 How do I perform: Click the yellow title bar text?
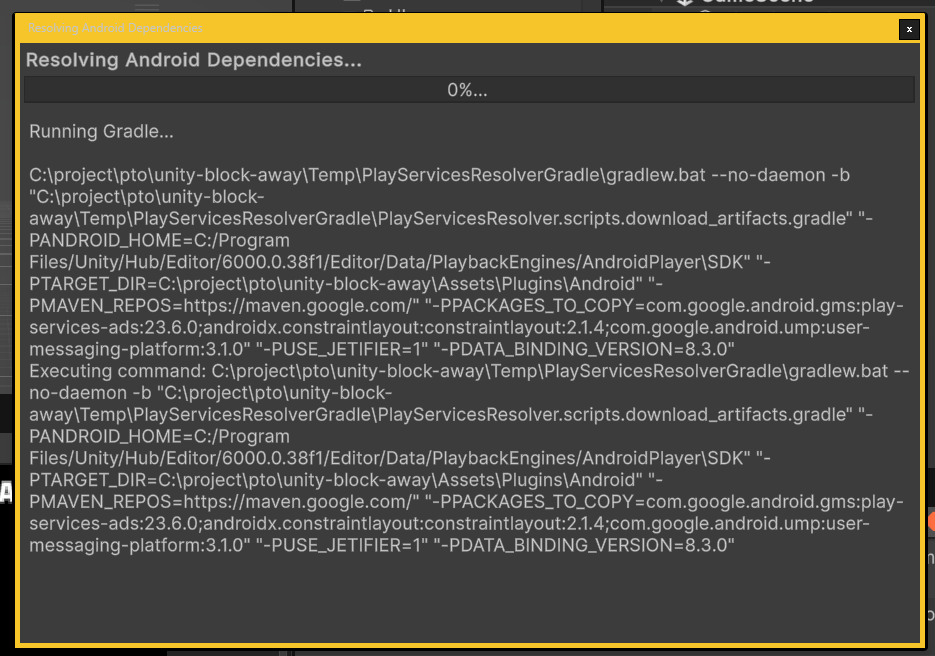[x=115, y=28]
